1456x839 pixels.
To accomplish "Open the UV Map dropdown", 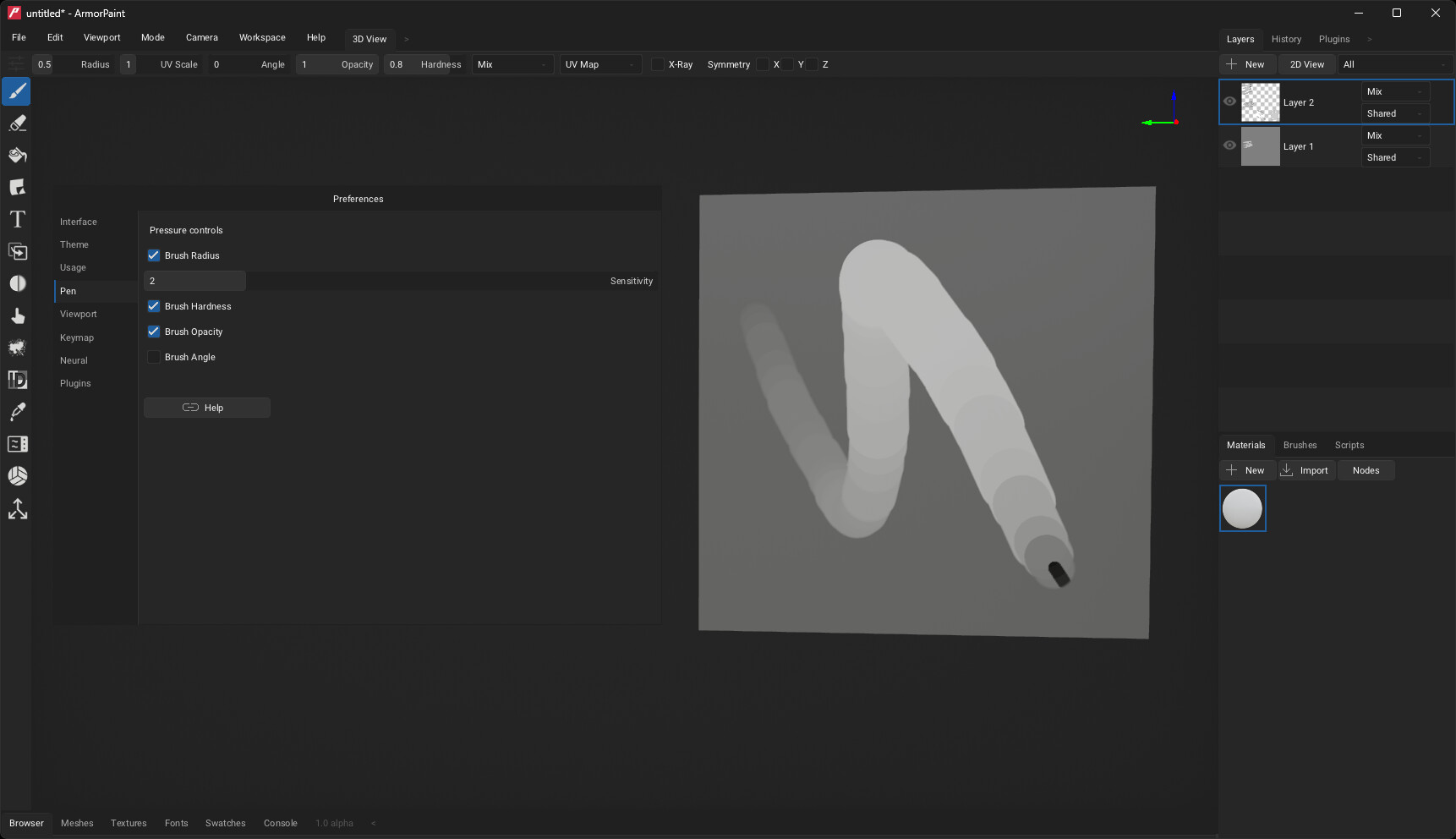I will [600, 64].
